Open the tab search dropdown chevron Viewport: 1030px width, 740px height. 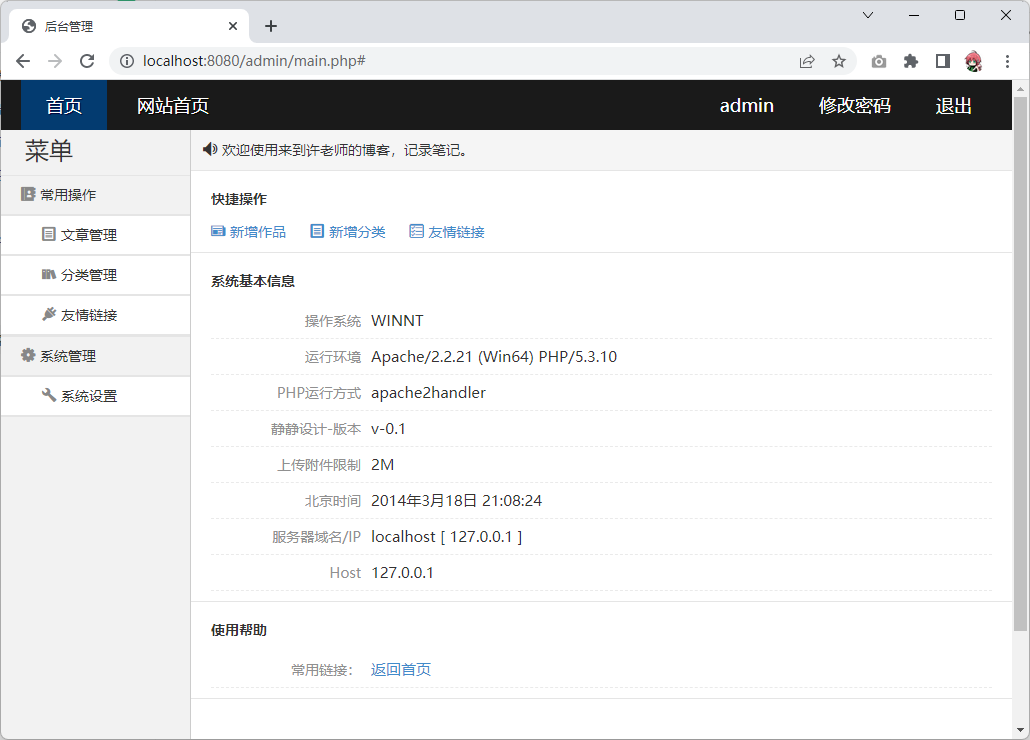(868, 15)
